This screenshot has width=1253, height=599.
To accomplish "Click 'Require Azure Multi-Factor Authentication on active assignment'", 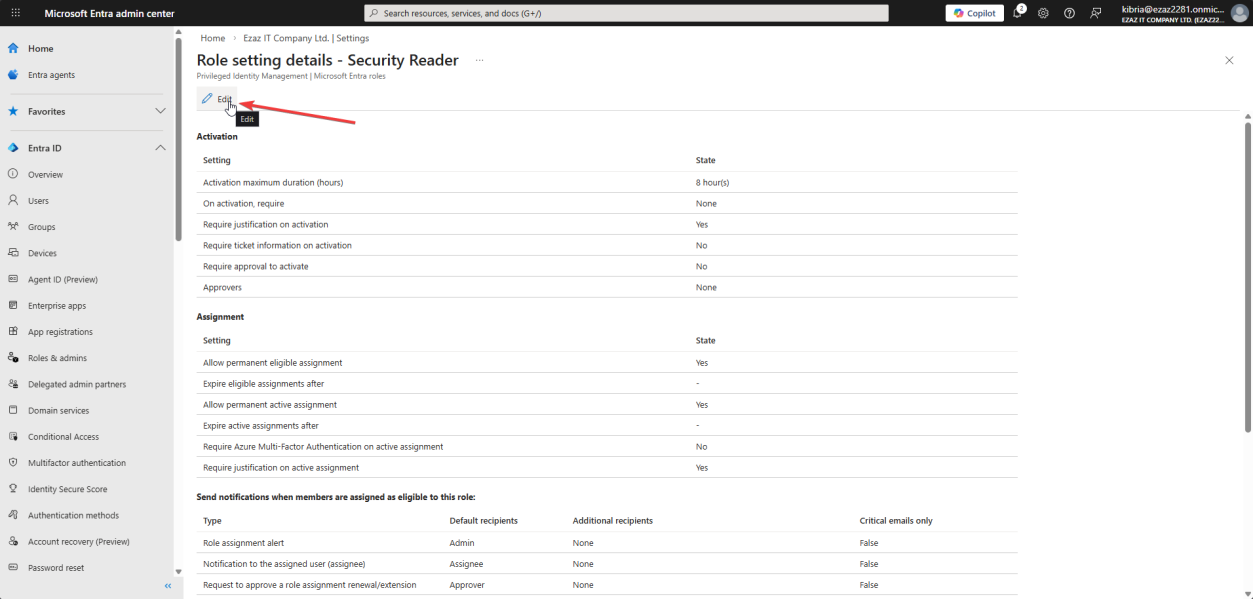I will [x=323, y=446].
